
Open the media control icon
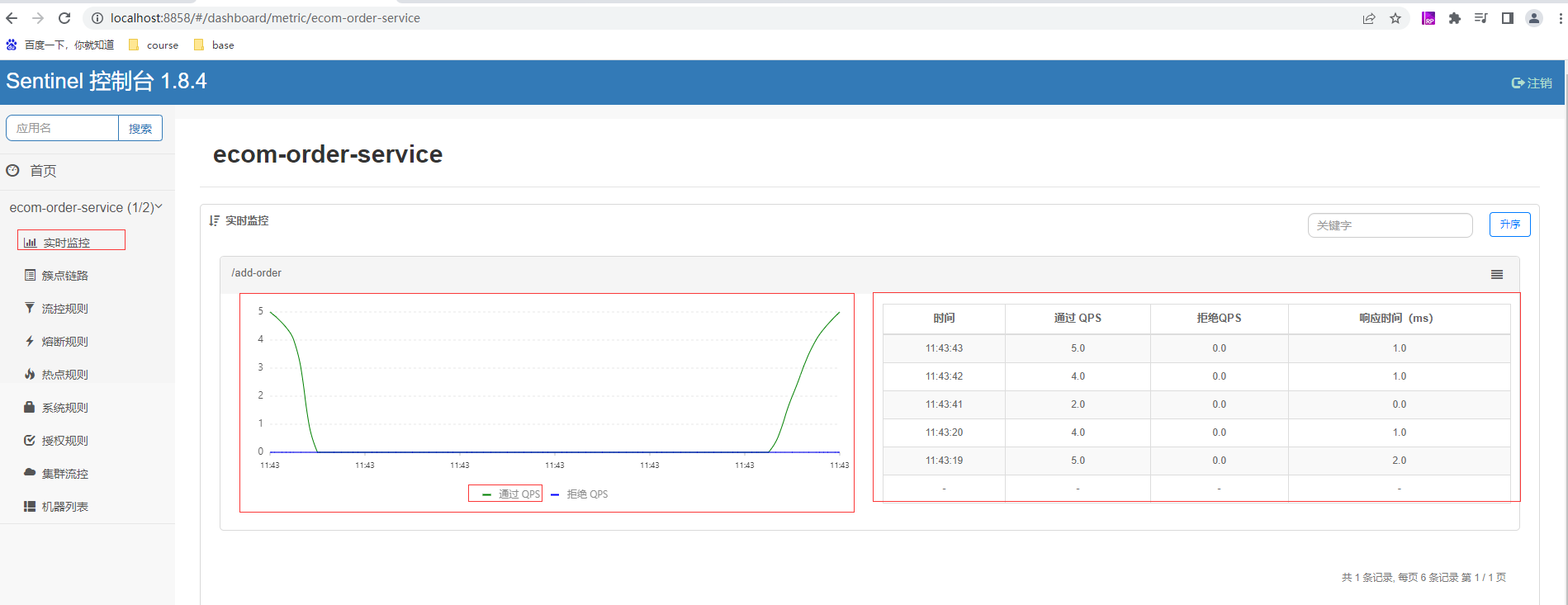pyautogui.click(x=1481, y=18)
